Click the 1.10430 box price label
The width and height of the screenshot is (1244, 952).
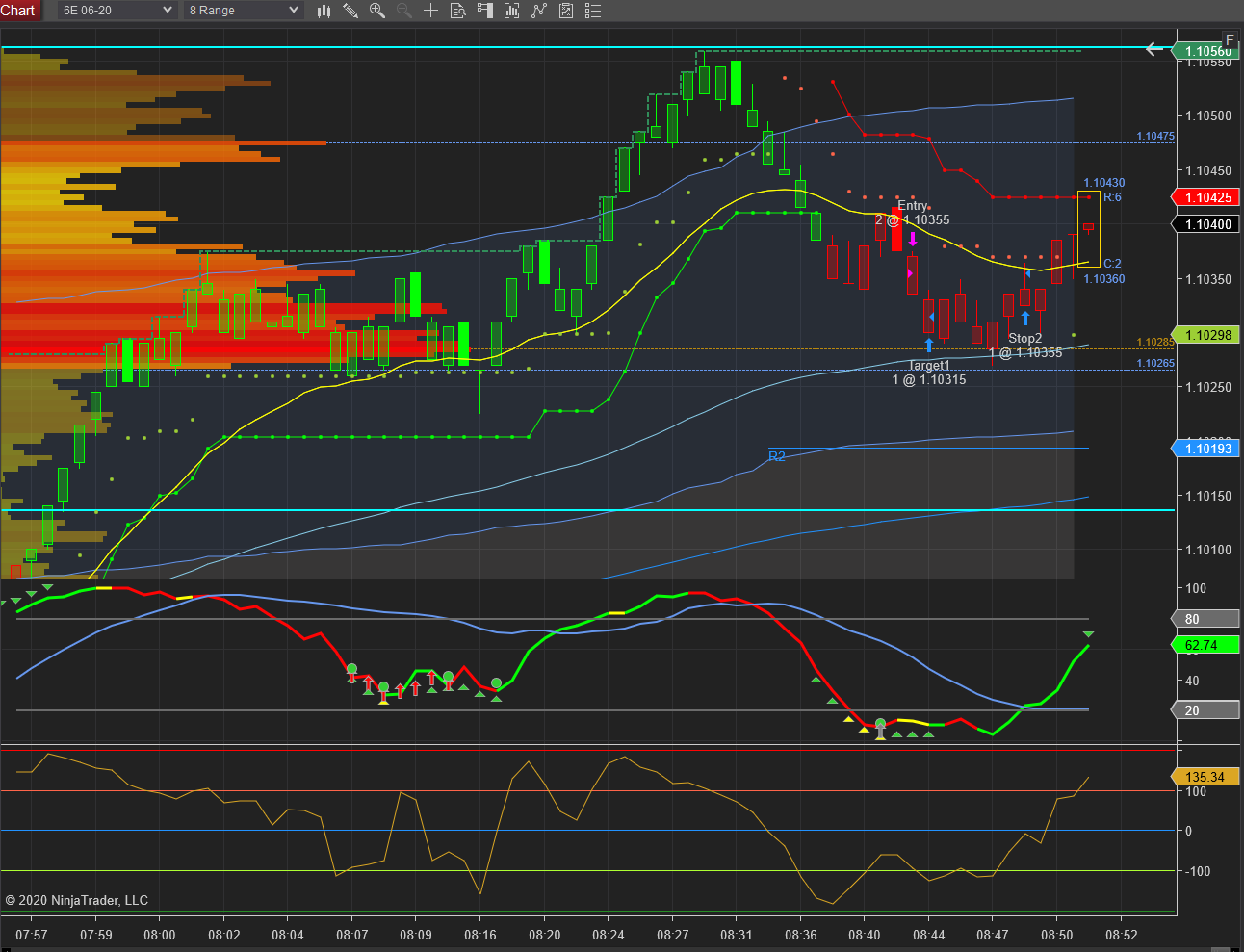click(x=1104, y=183)
